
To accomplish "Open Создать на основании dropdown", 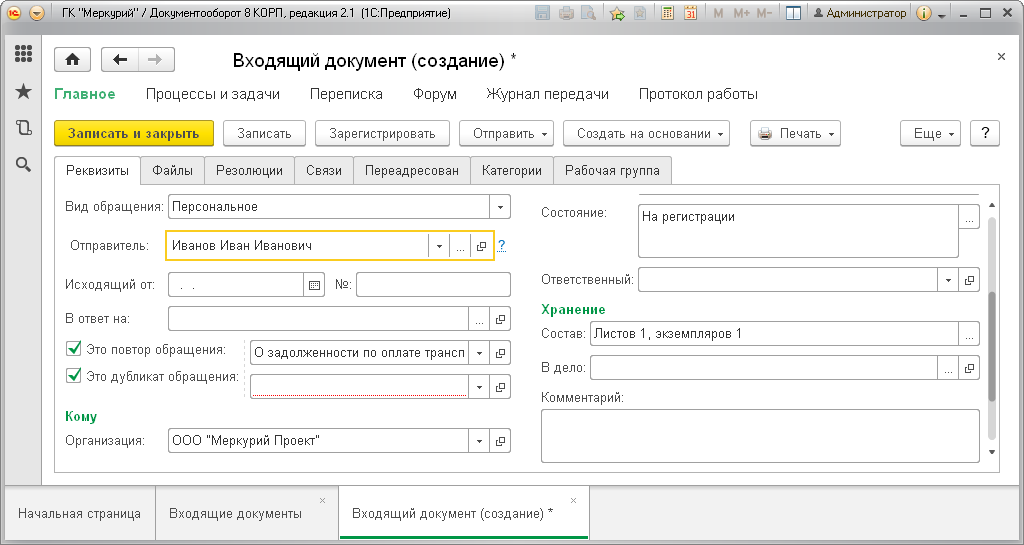I will click(x=647, y=133).
